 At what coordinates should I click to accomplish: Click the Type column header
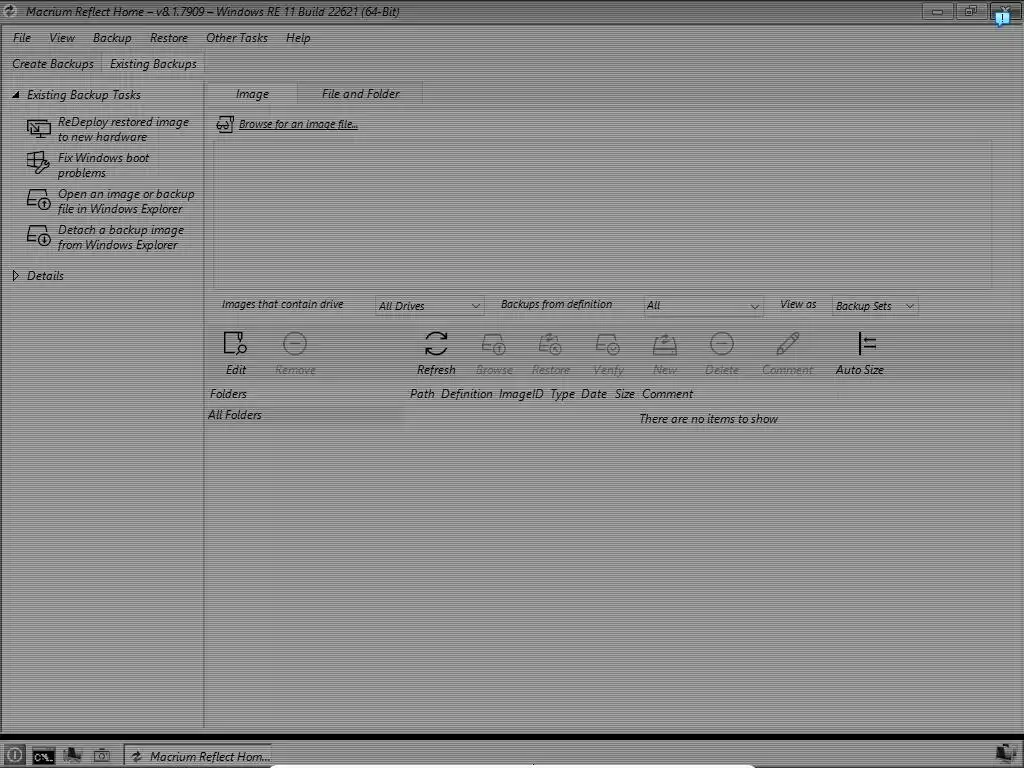coord(562,394)
